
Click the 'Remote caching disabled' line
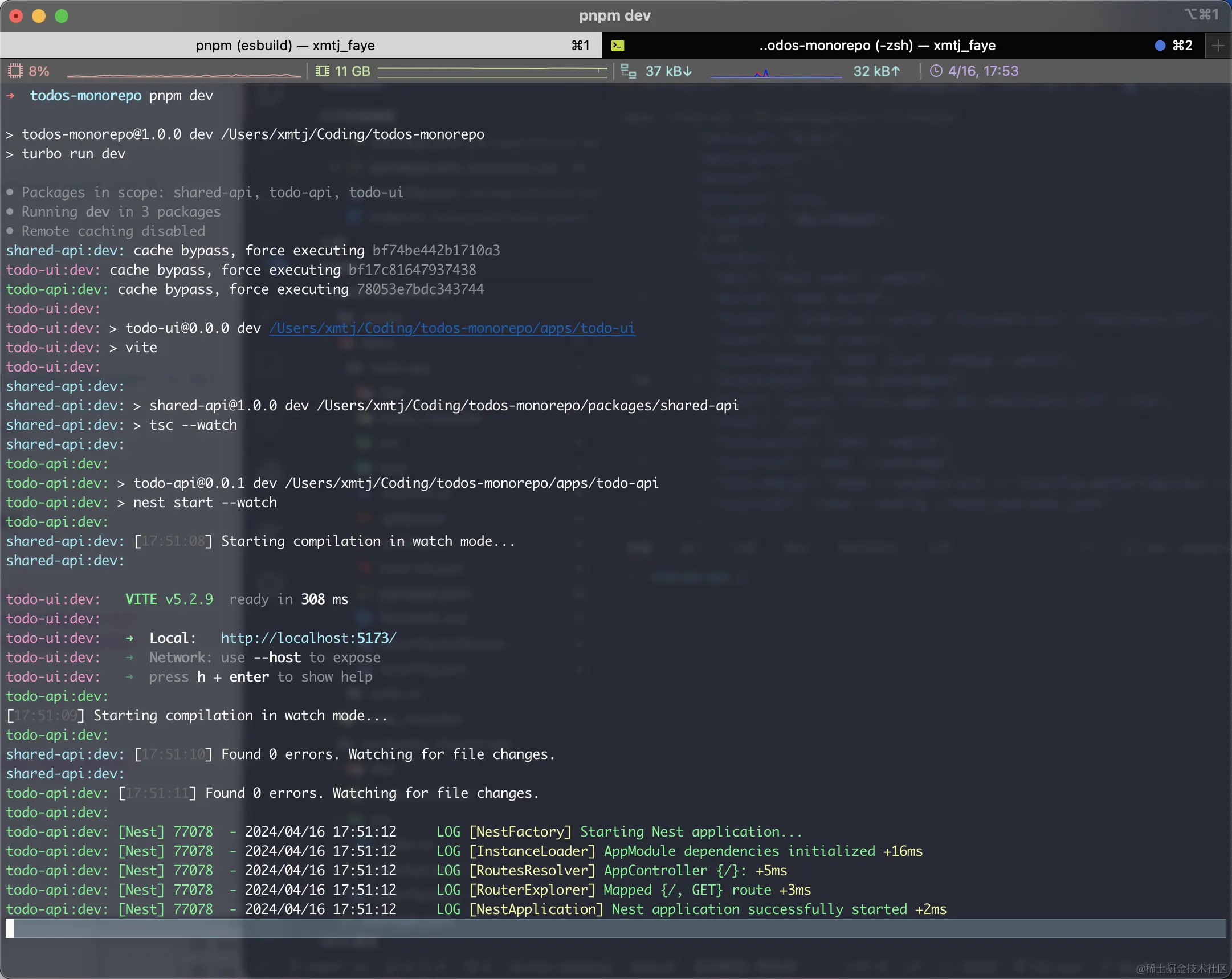tap(105, 231)
